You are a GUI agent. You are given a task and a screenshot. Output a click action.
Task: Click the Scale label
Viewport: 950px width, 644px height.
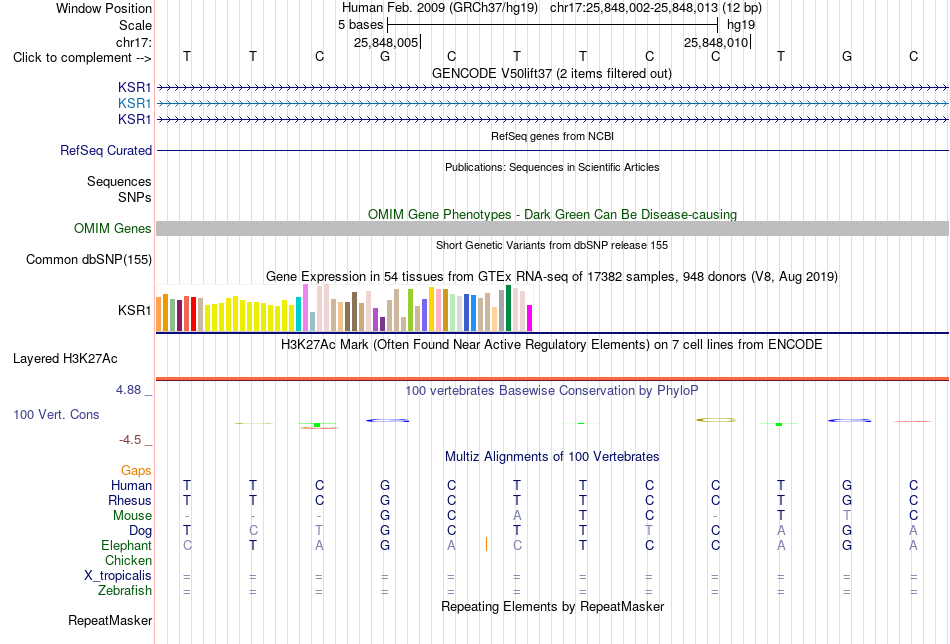coord(136,25)
